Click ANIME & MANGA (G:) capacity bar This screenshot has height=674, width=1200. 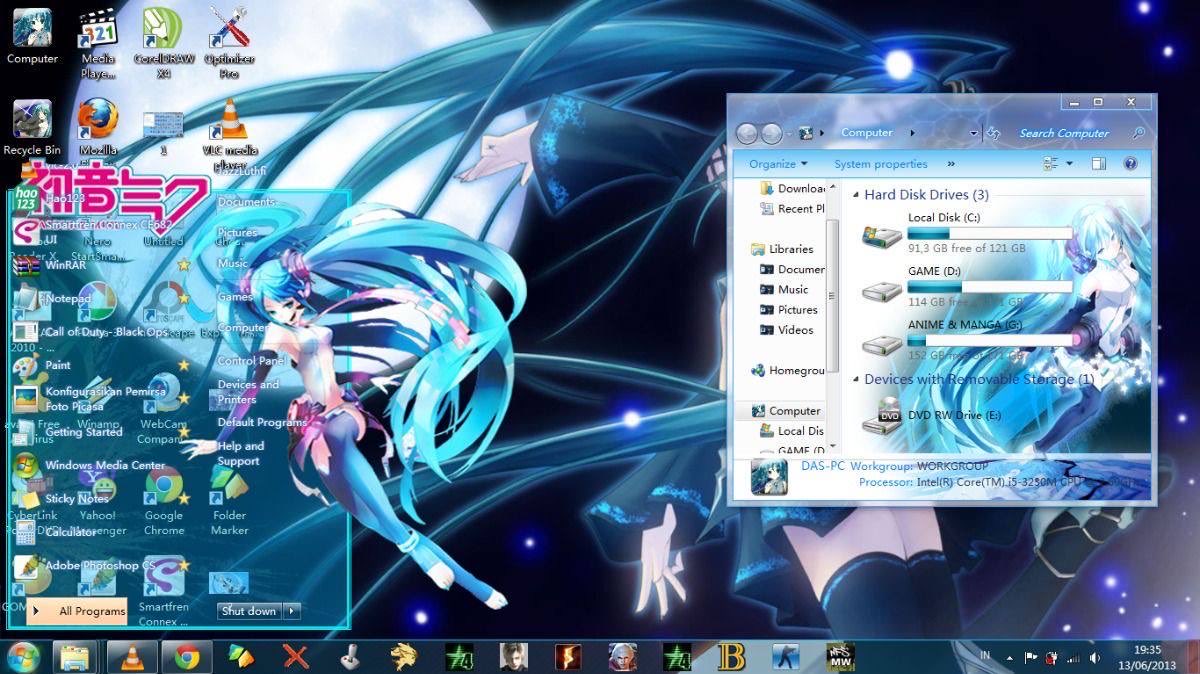tap(990, 340)
